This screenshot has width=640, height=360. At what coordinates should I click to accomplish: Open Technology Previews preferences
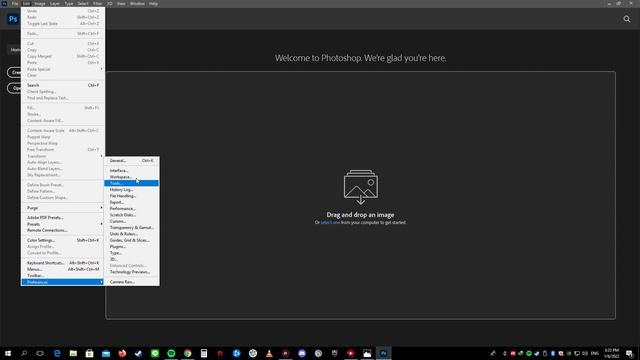click(131, 272)
